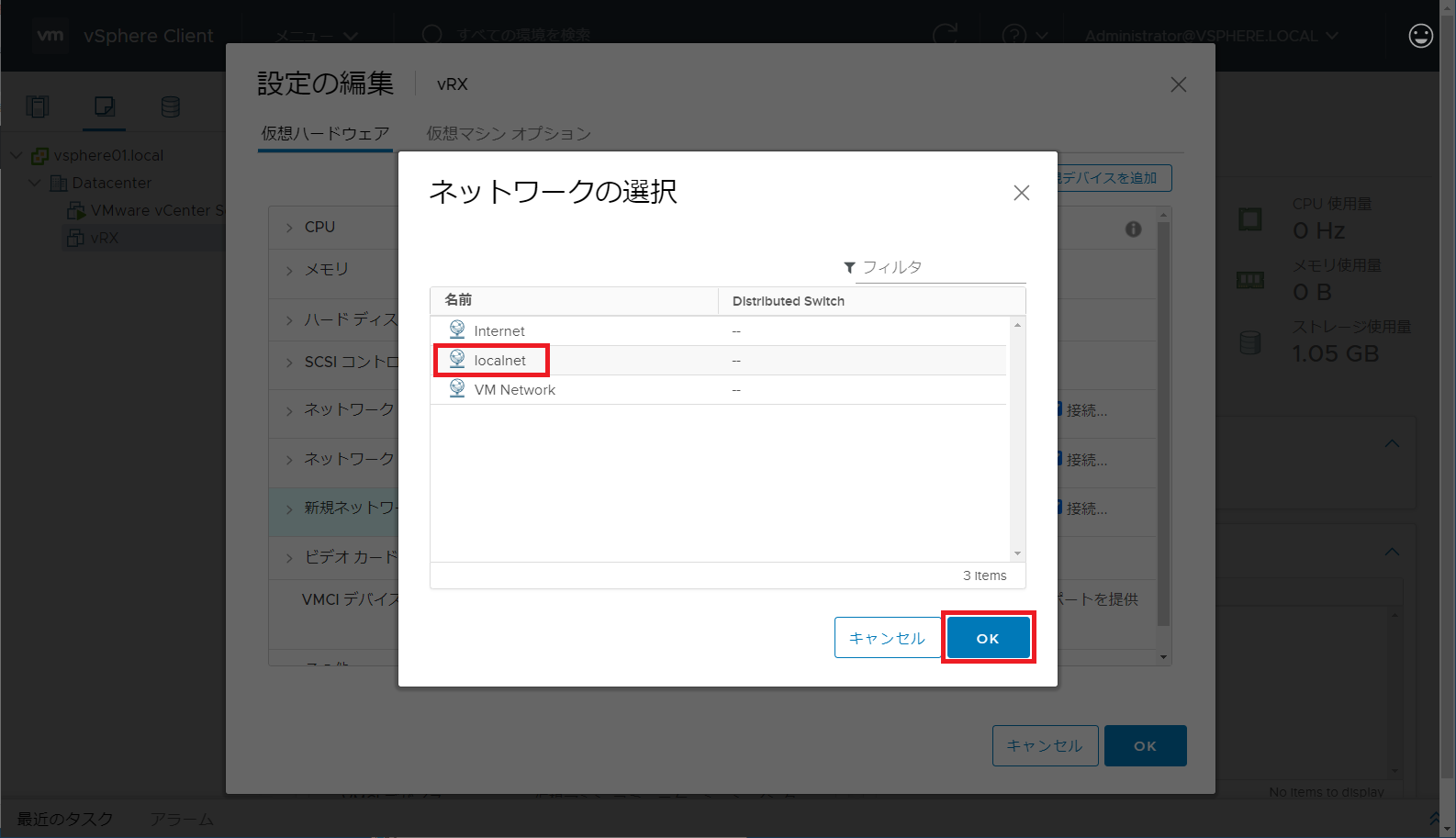Viewport: 1456px width, 838px height.
Task: Expand the SCSI コントローラ section
Action: (289, 363)
